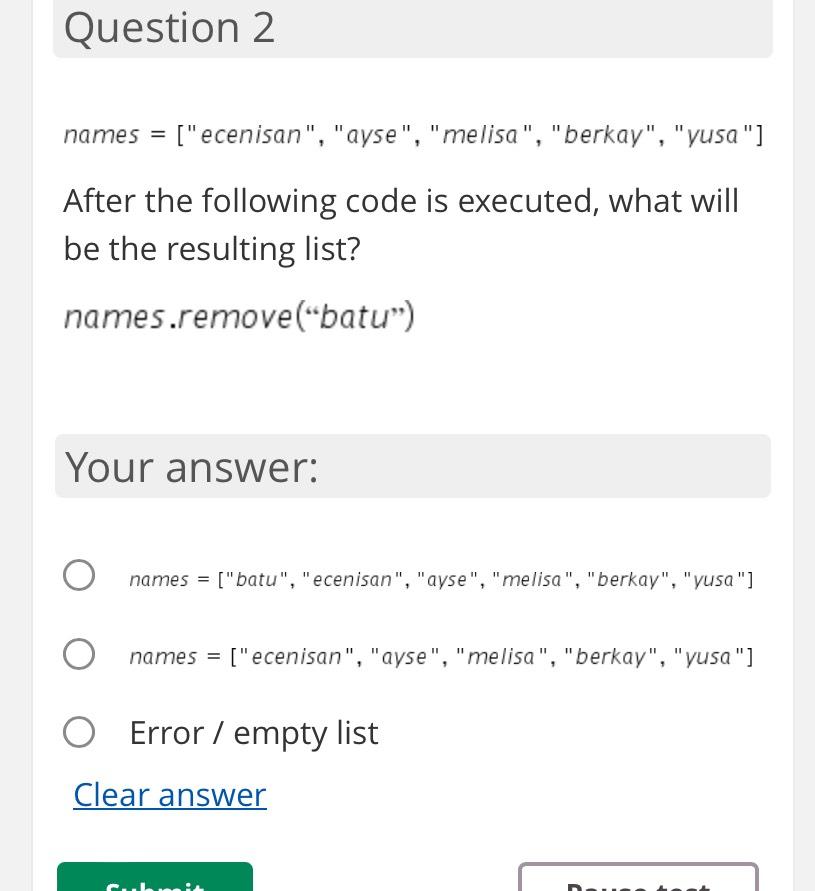Viewport: 815px width, 891px height.
Task: Choose the option without "batu" in the list
Action: (440, 656)
